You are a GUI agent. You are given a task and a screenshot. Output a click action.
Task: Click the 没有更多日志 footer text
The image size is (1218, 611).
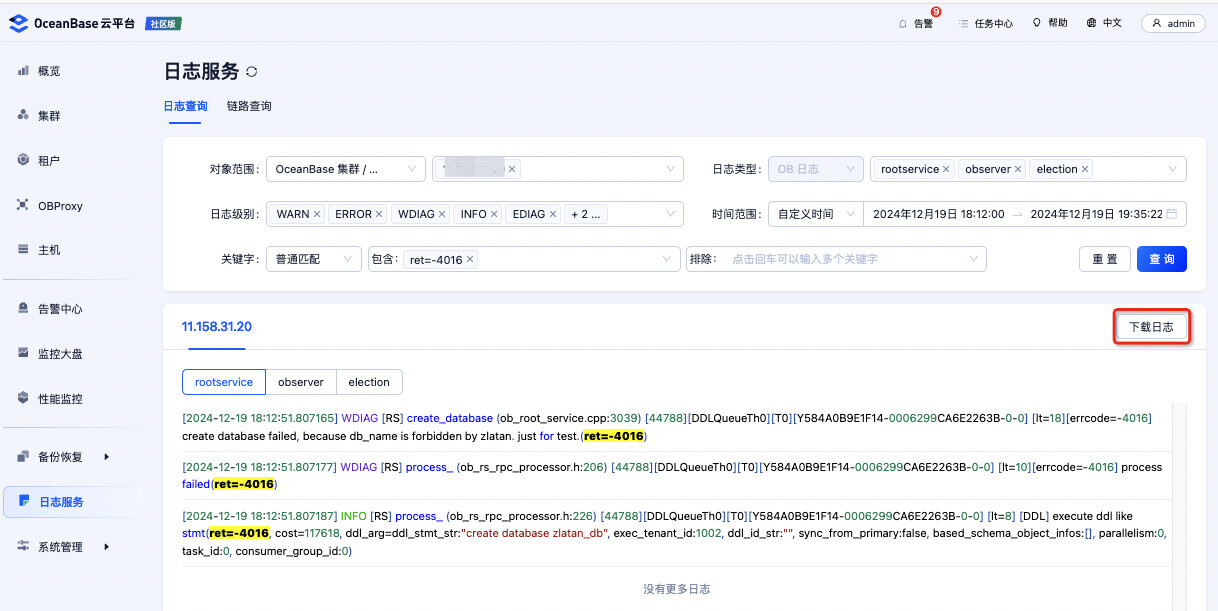click(676, 589)
